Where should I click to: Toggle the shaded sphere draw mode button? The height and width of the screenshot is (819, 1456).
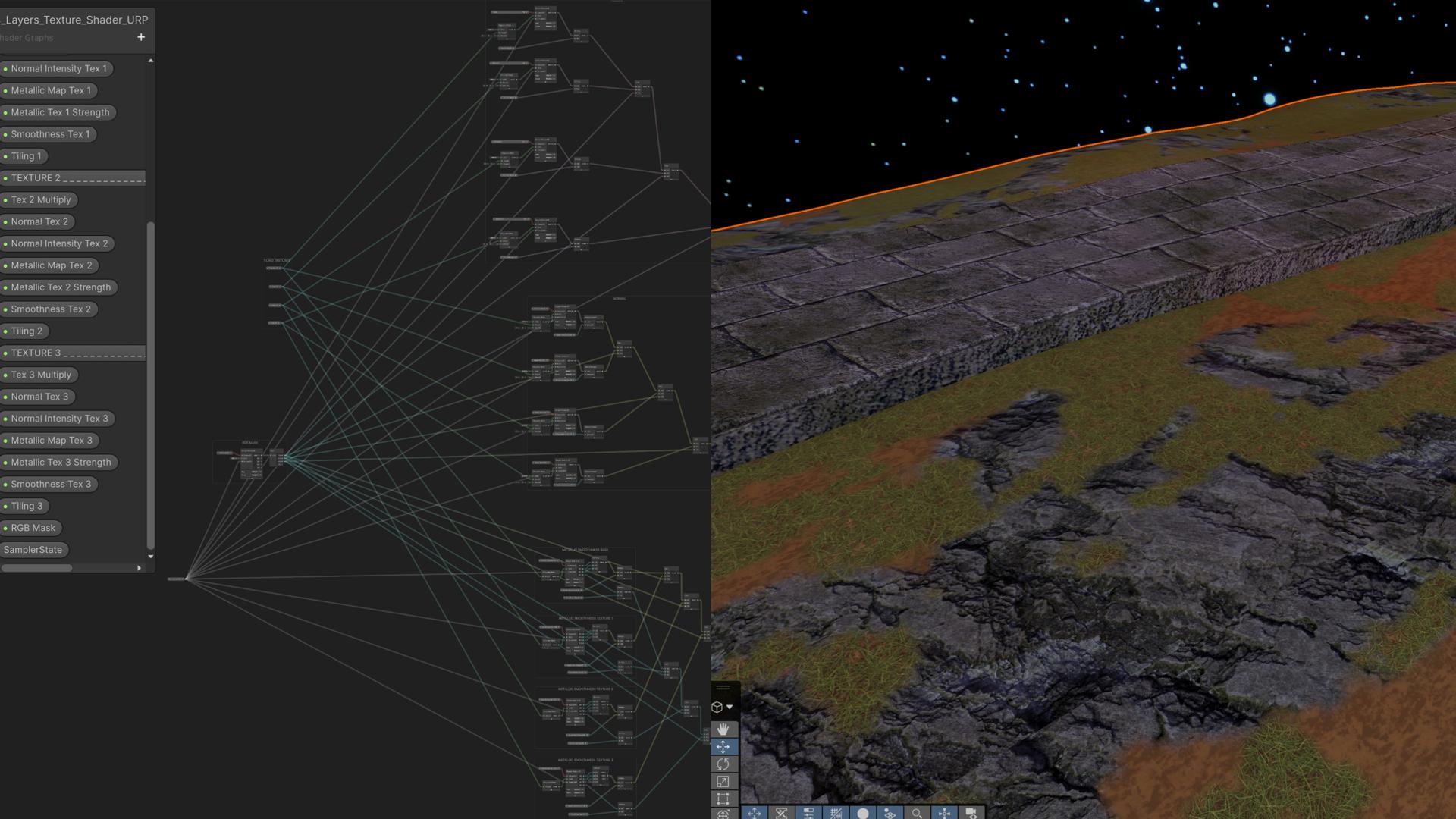click(863, 813)
